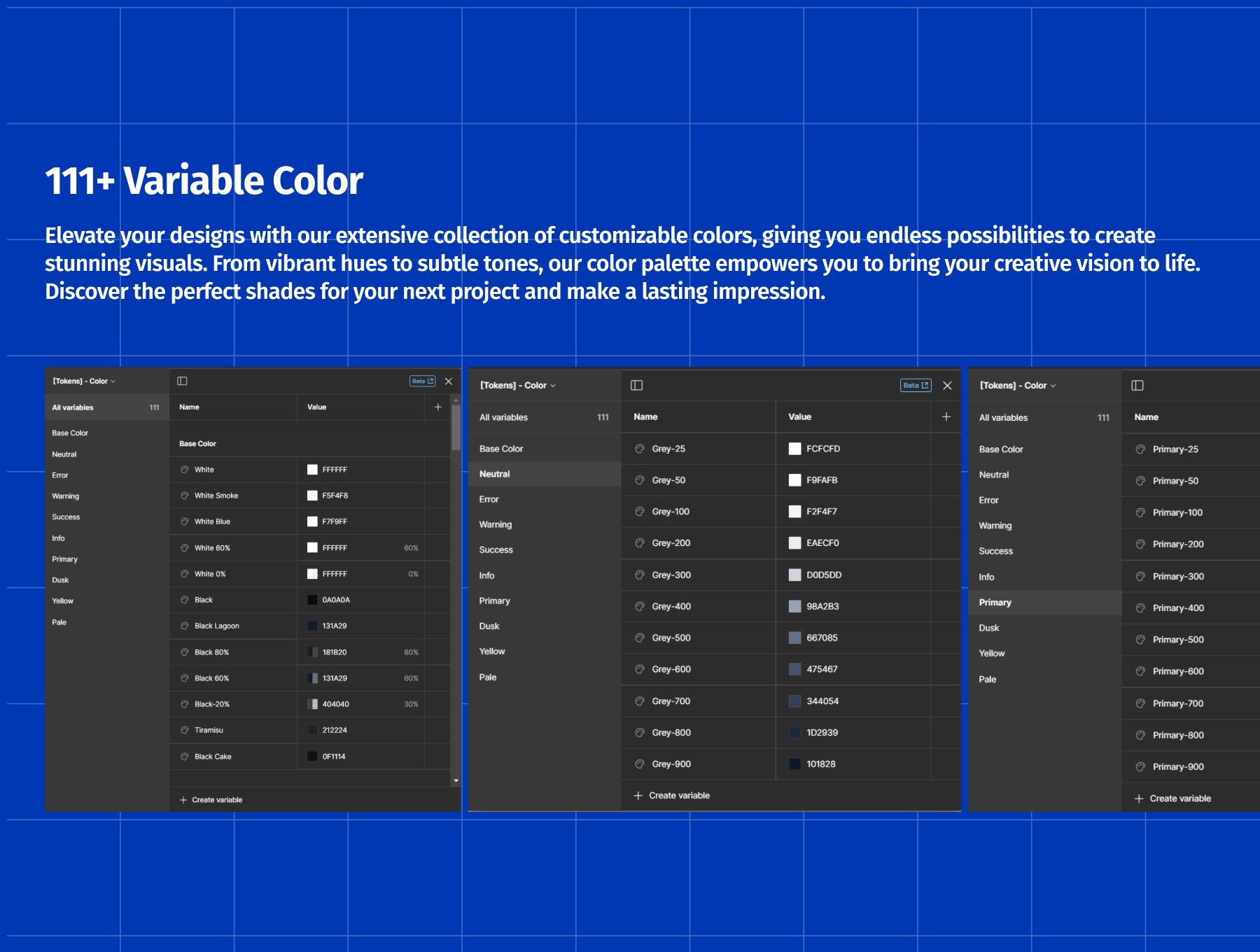Click plus icon in left panel header
Viewport: 1260px width, 952px height.
pos(438,407)
